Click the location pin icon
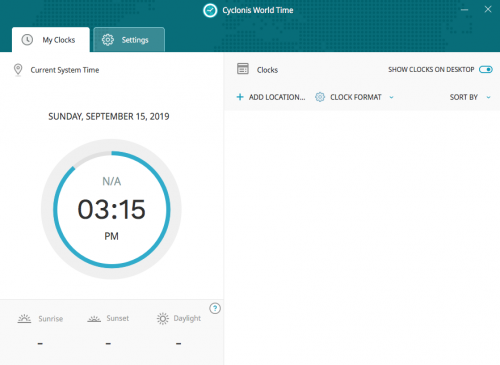 coord(18,70)
